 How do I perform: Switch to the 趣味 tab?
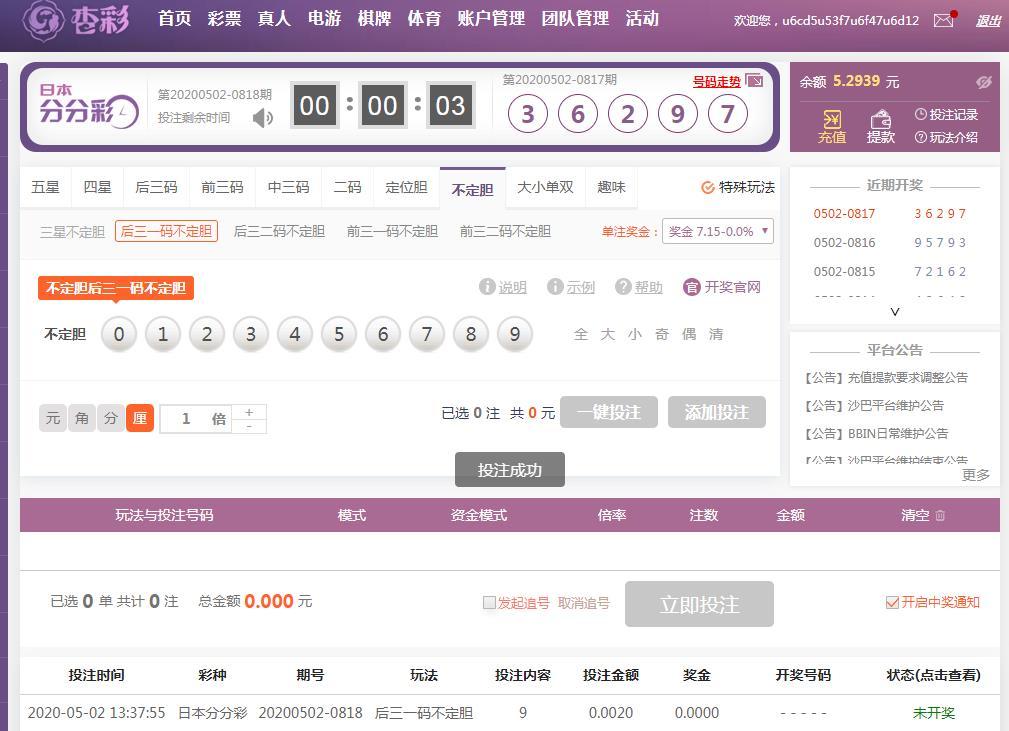tap(611, 187)
